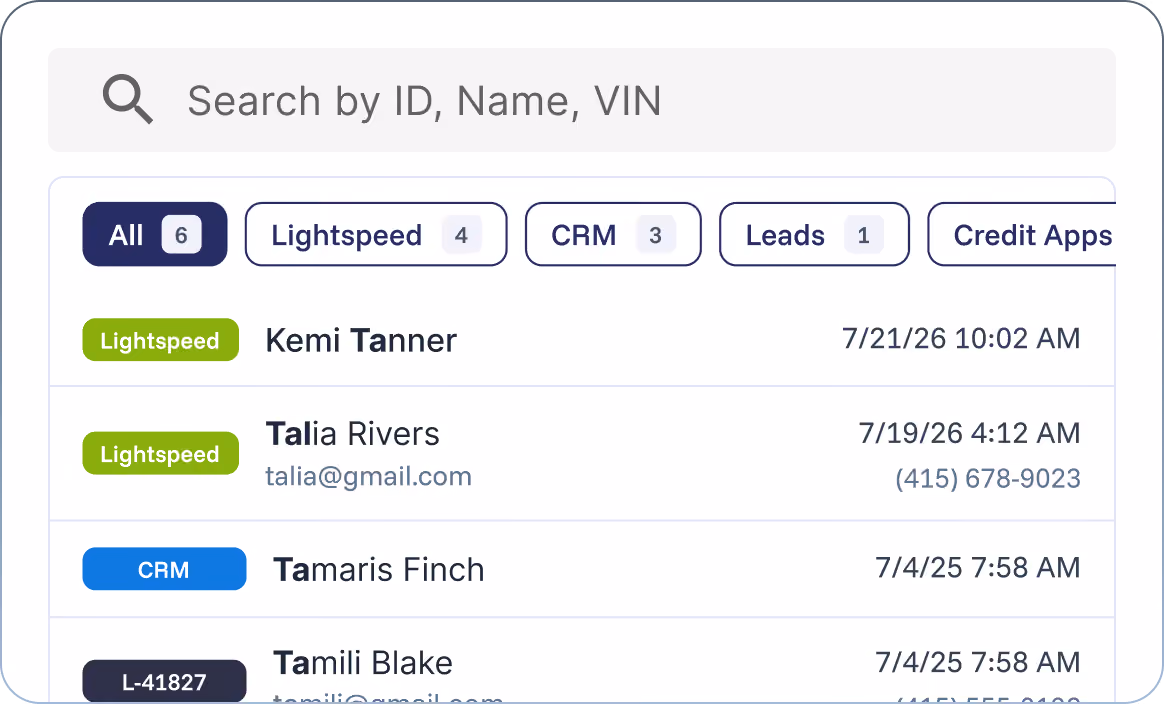Click the count badge 6 on All
Viewport: 1164px width, 704px height.
[181, 235]
